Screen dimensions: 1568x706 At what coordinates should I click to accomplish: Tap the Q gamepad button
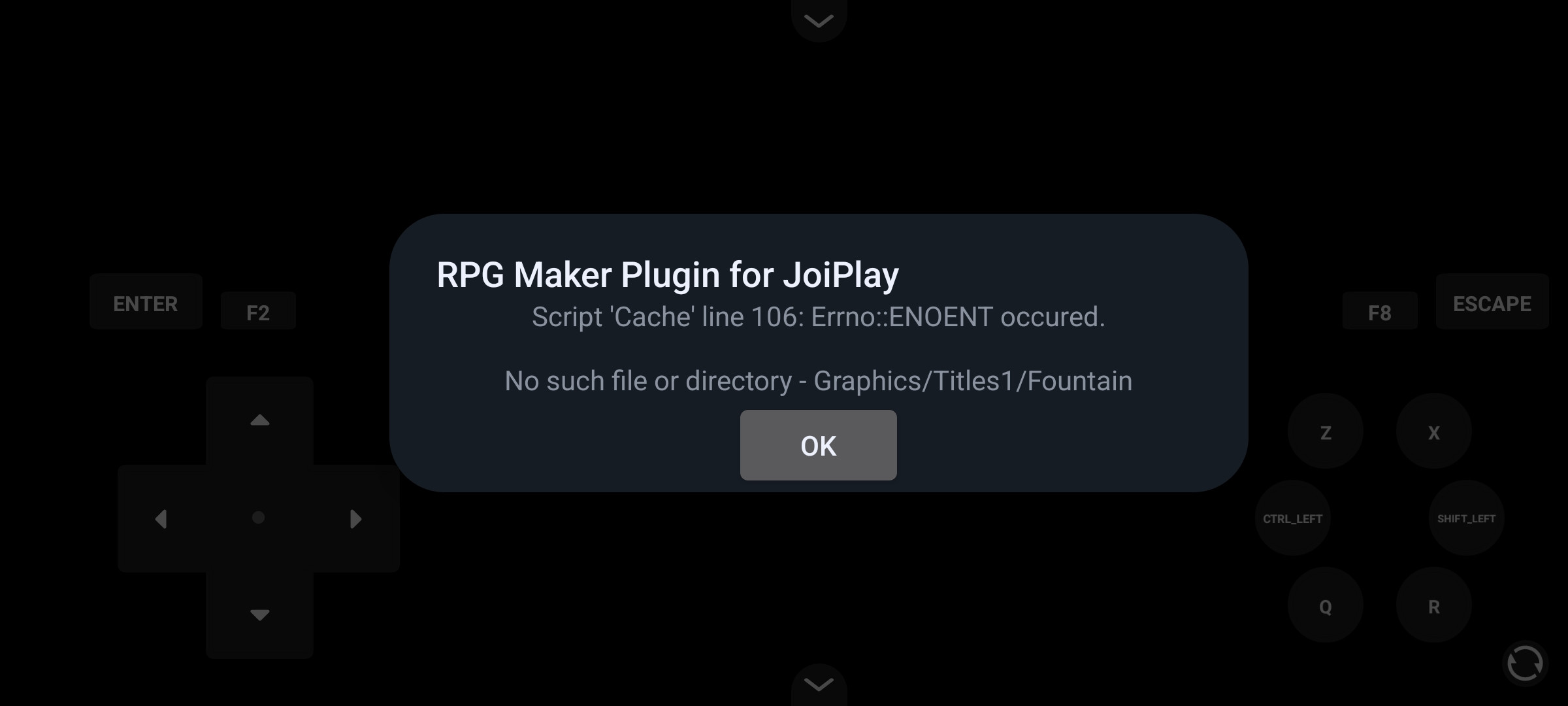click(1326, 605)
